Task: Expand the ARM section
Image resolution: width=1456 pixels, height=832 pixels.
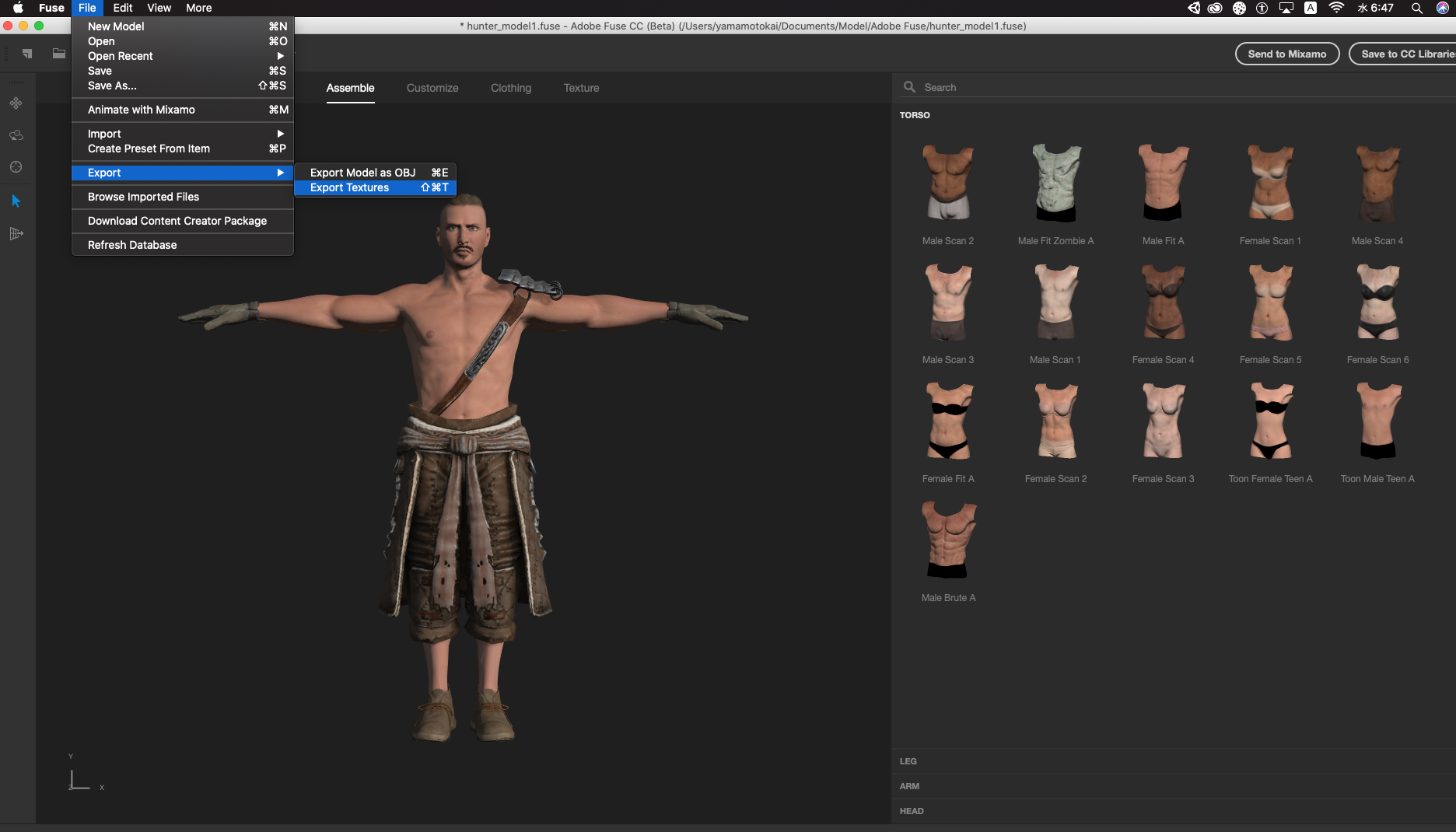Action: [909, 786]
